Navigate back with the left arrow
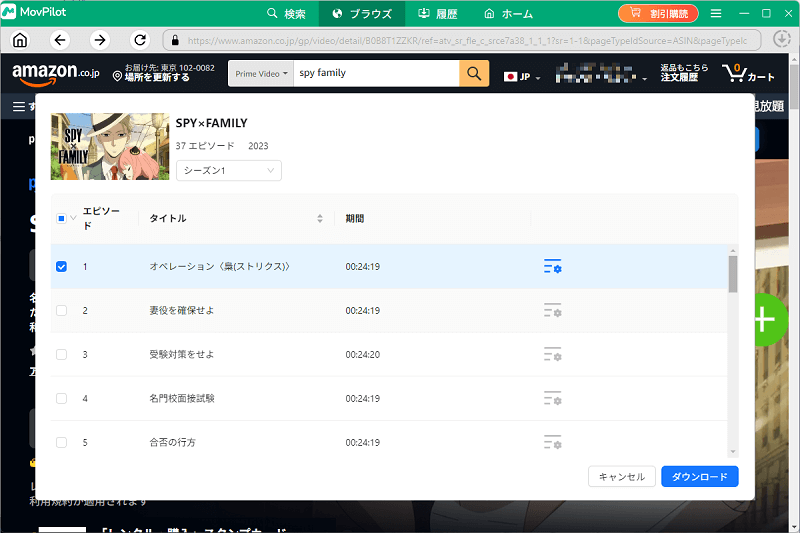The width and height of the screenshot is (800, 533). (x=60, y=40)
